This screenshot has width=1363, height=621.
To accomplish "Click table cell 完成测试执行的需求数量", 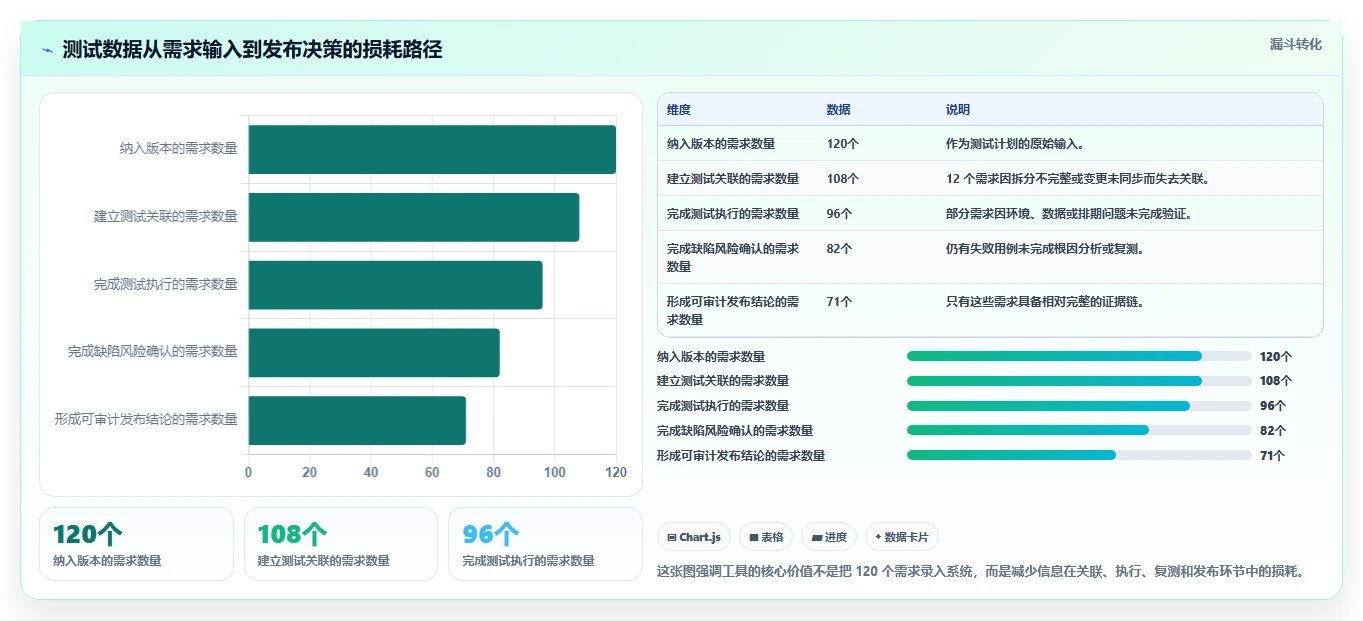I will (733, 214).
